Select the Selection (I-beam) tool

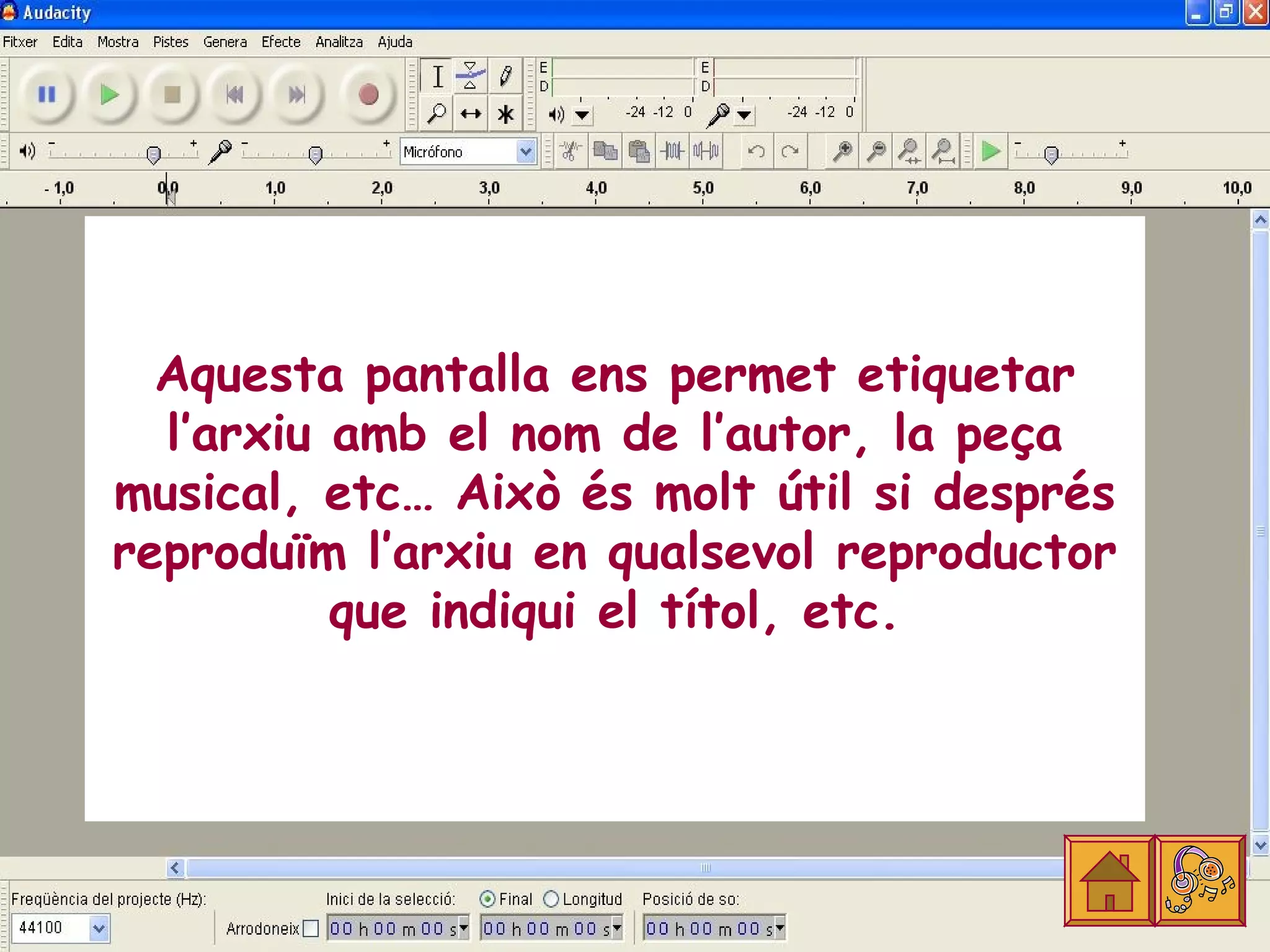click(437, 76)
